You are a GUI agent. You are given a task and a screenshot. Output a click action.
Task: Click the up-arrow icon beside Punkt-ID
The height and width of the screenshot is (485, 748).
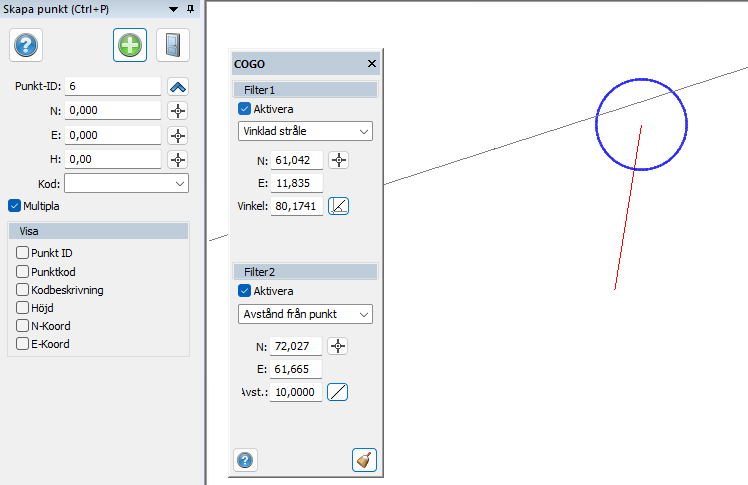[x=178, y=87]
